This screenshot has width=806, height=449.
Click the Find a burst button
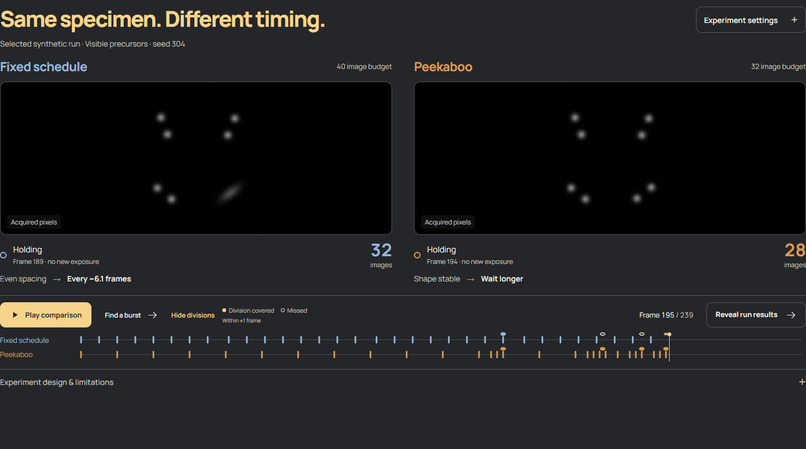(131, 315)
